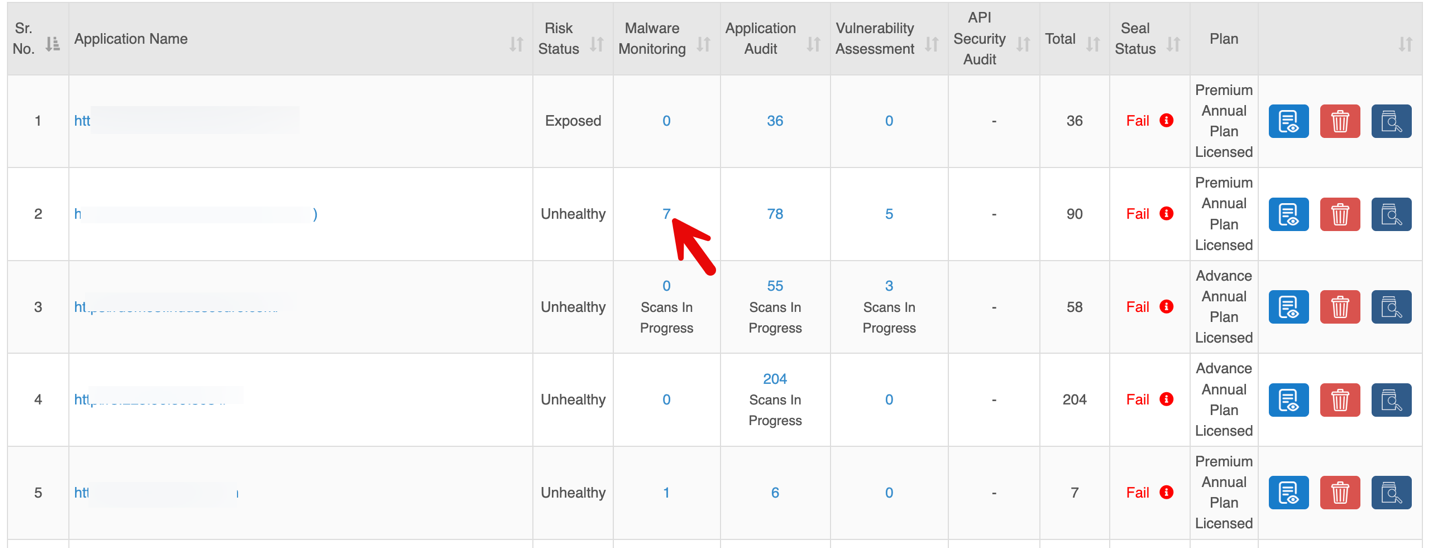Delete the application in row 2

tap(1339, 214)
